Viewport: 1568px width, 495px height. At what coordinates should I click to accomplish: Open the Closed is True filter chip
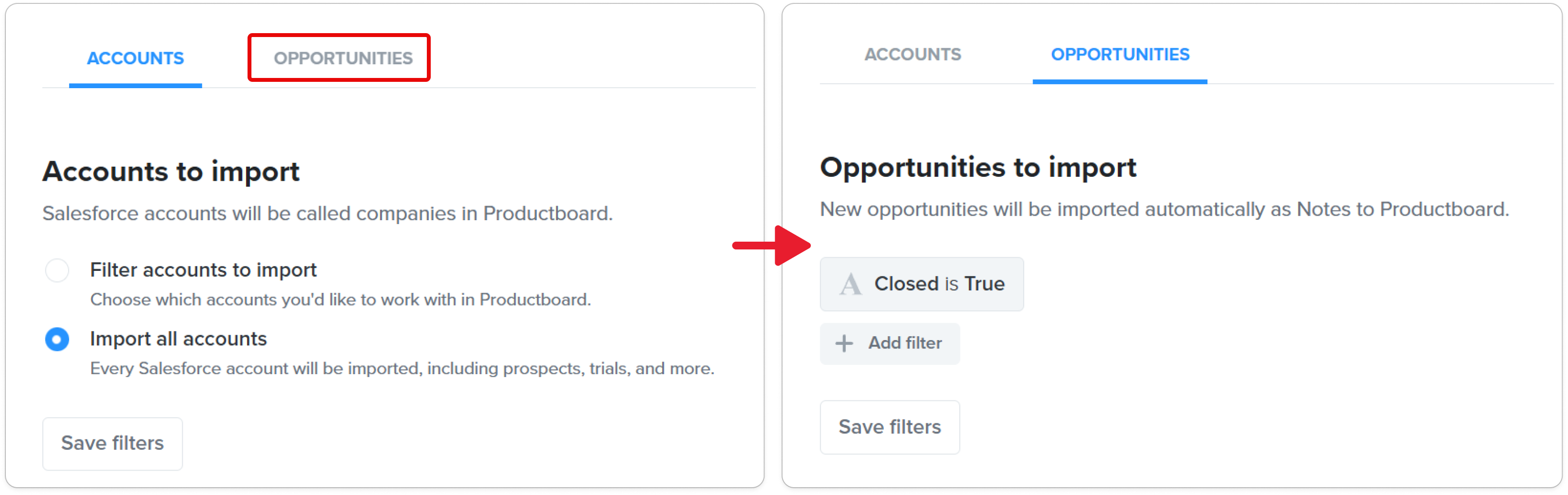pyautogui.click(x=921, y=285)
